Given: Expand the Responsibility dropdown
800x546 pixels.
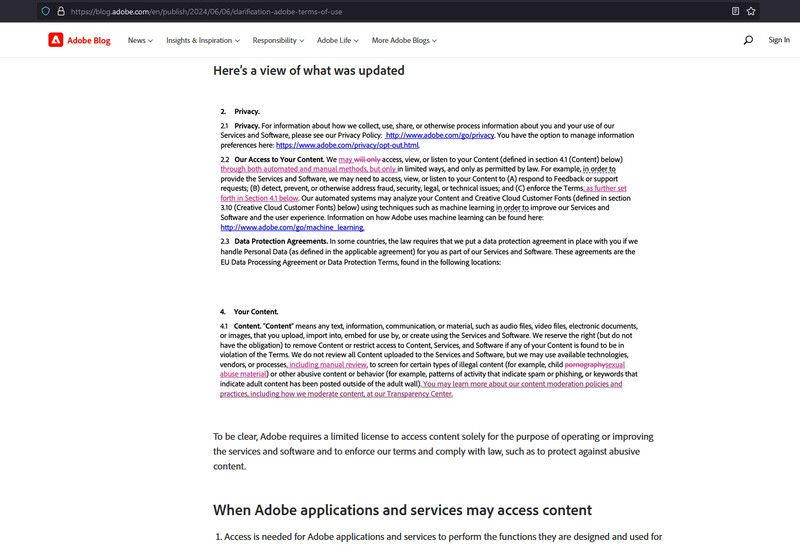Looking at the screenshot, I should tap(278, 40).
